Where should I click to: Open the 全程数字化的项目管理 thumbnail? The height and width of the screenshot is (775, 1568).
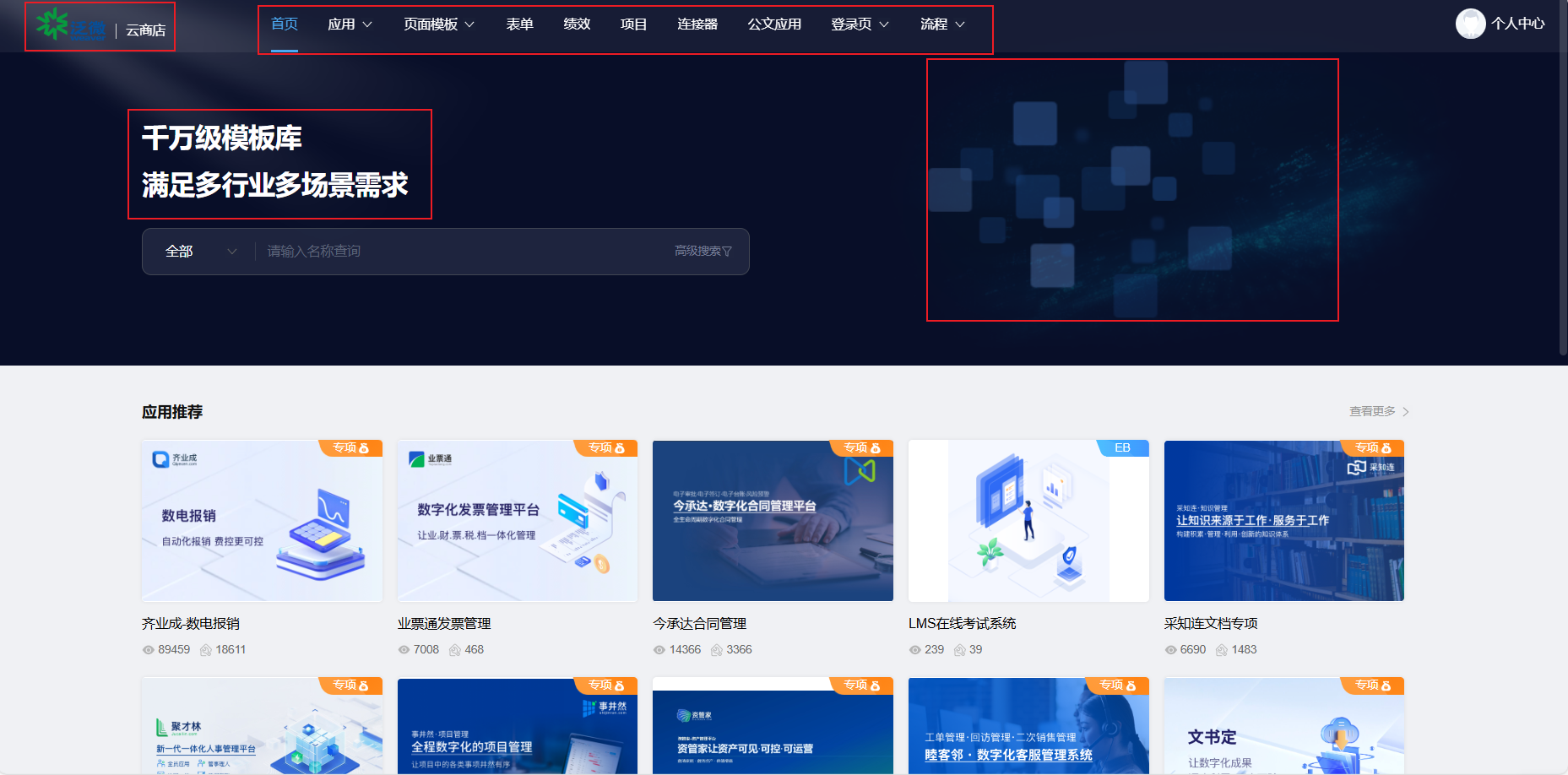point(518,726)
